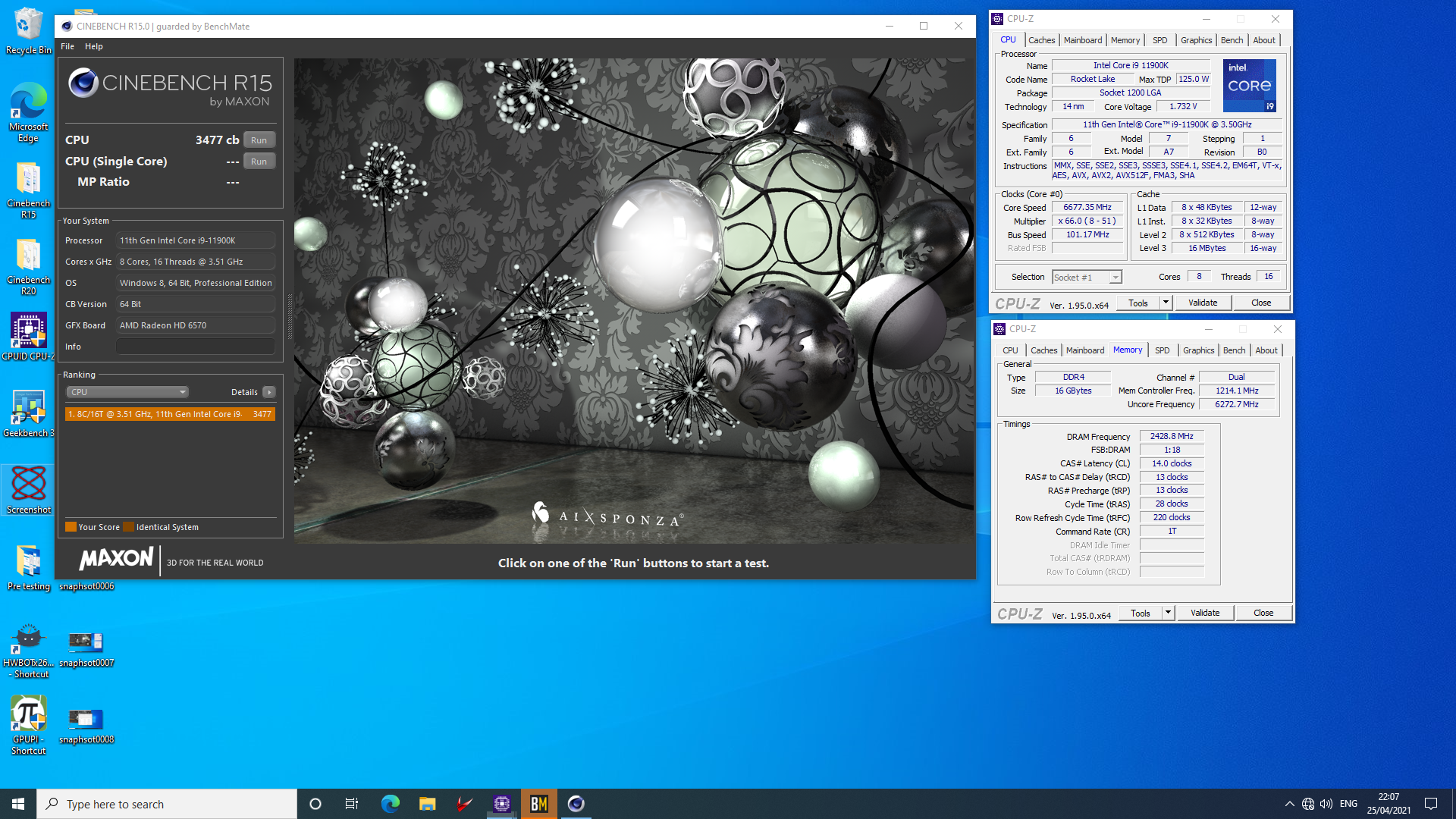Switch to CPU tab in bottom CPU-Z window
Image resolution: width=1456 pixels, height=819 pixels.
(1011, 350)
